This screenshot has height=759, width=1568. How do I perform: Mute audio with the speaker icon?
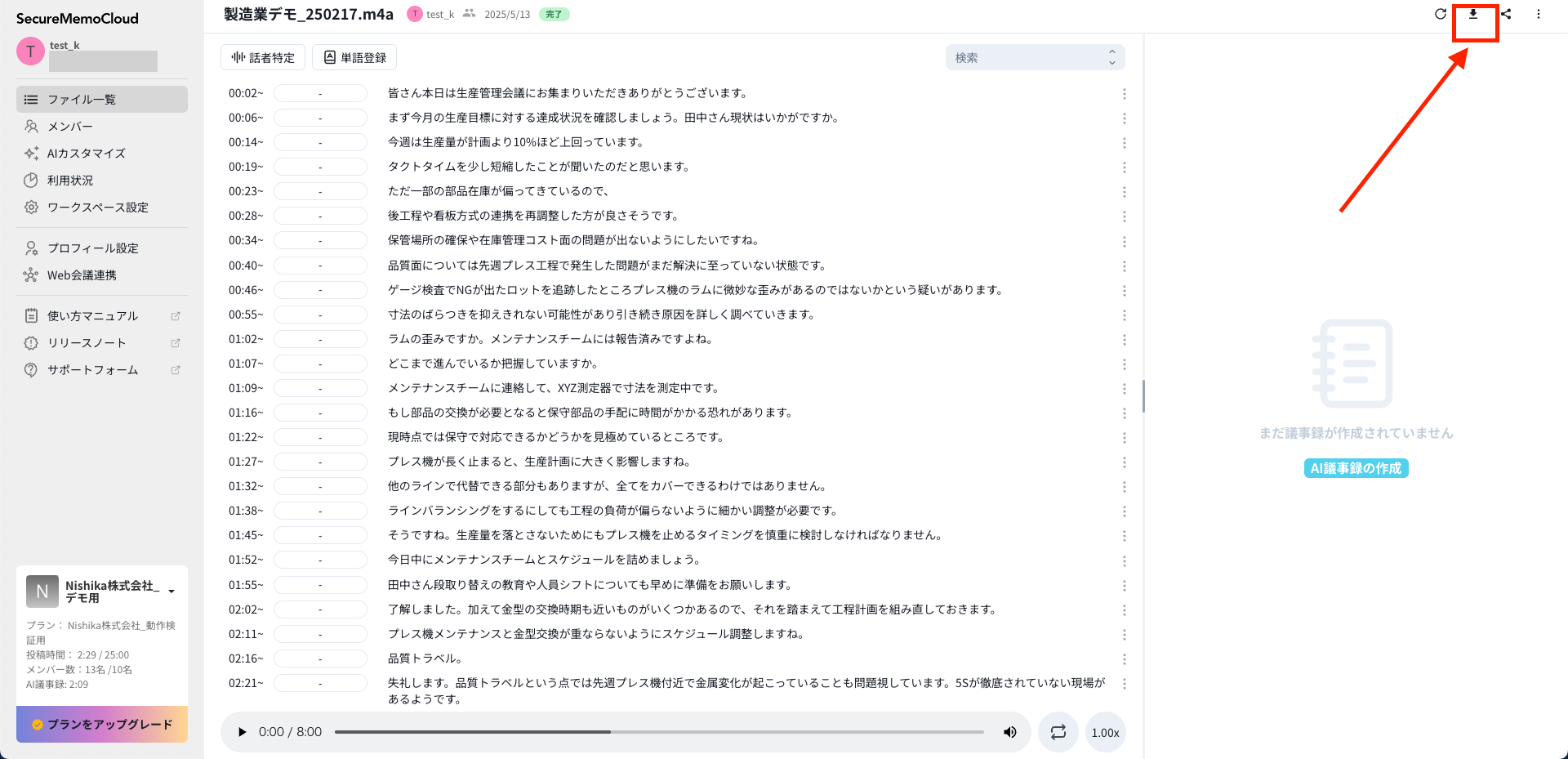coord(1010,732)
